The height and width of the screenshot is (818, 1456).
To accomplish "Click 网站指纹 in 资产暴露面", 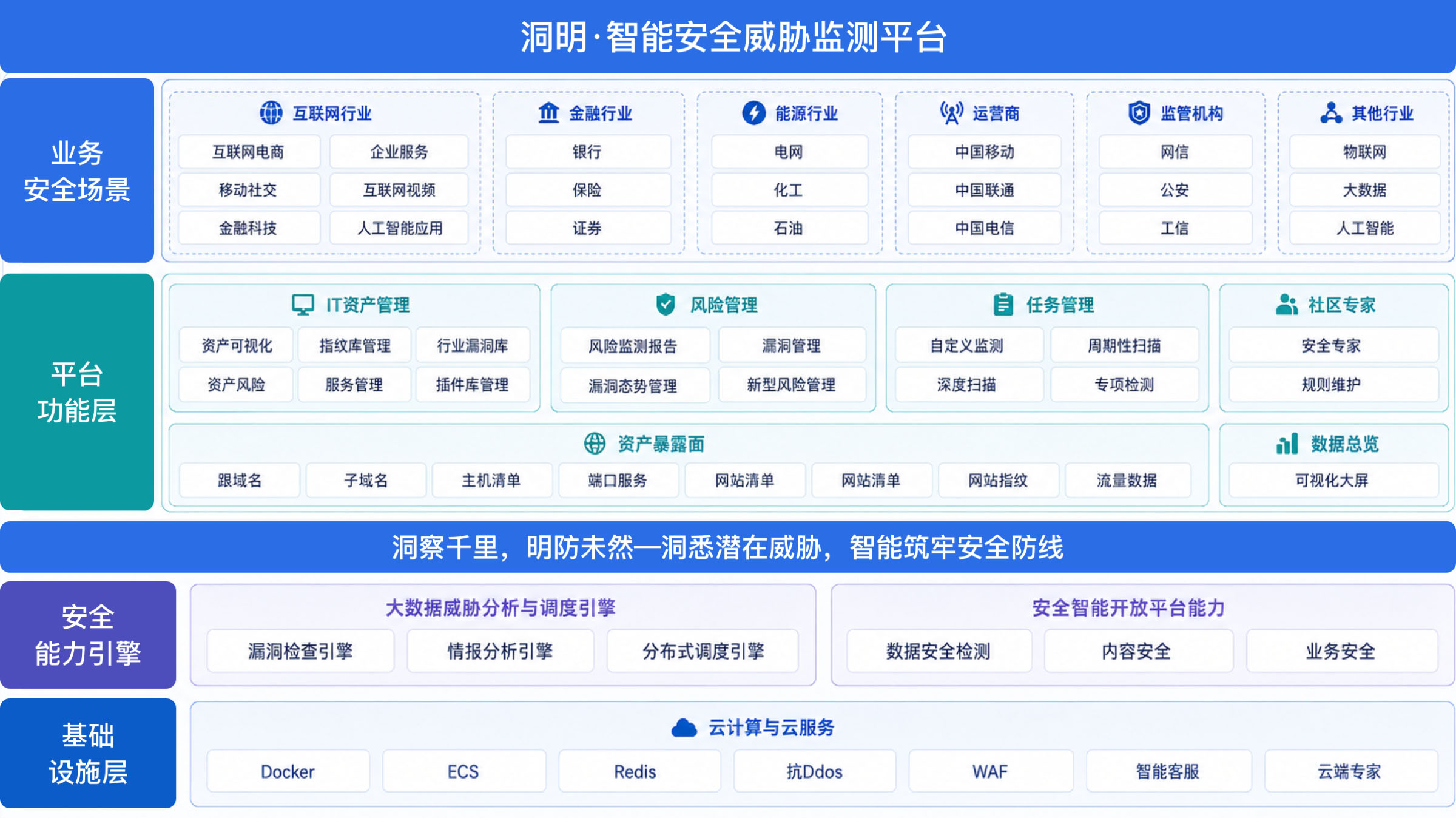I will click(999, 480).
